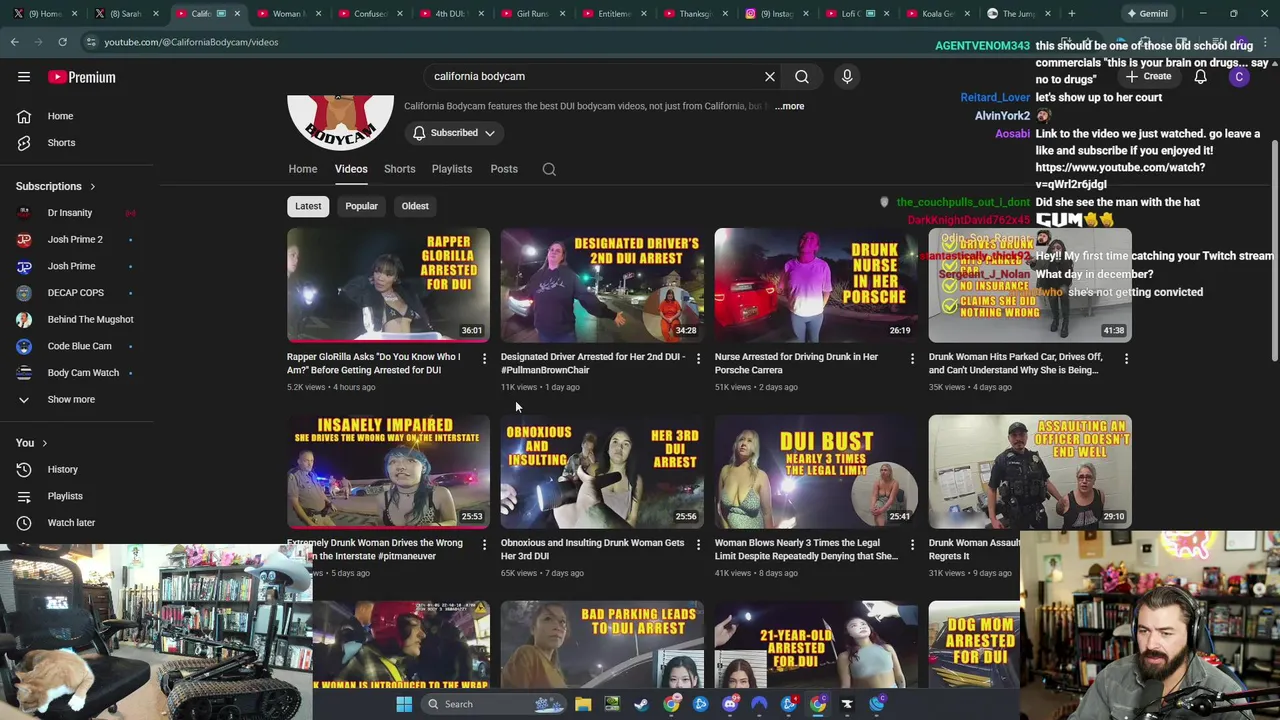Click the Windows taskbar Search box
The width and height of the screenshot is (1280, 720).
[495, 704]
